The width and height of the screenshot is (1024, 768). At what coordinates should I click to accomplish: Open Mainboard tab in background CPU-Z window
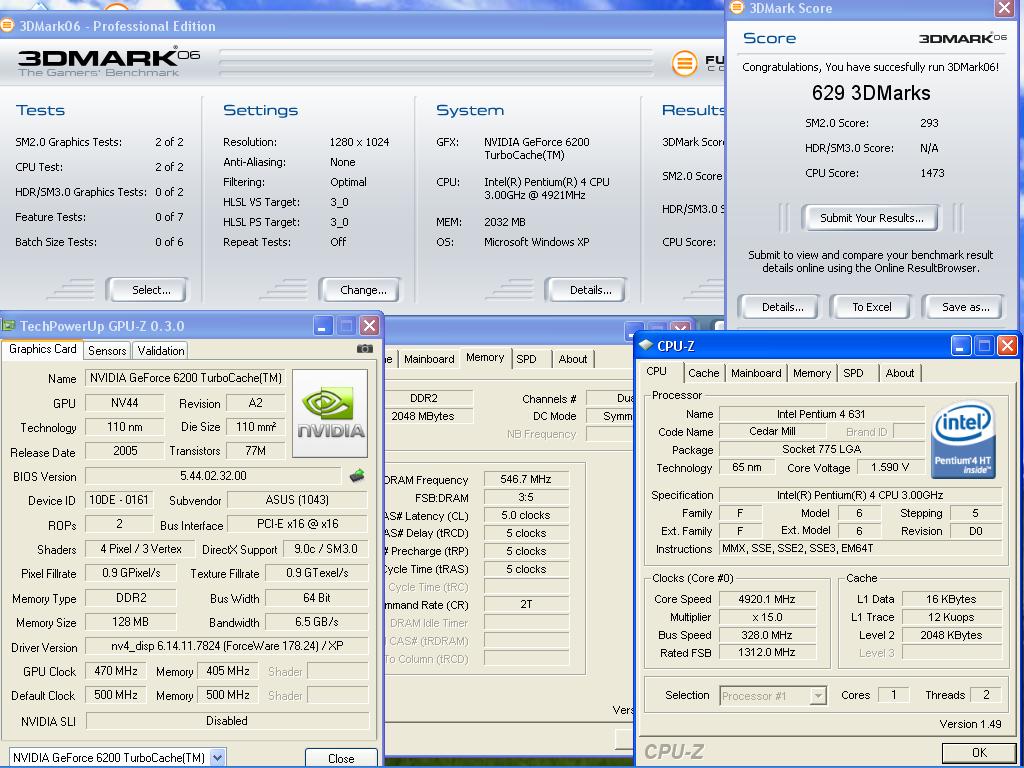pyautogui.click(x=429, y=359)
